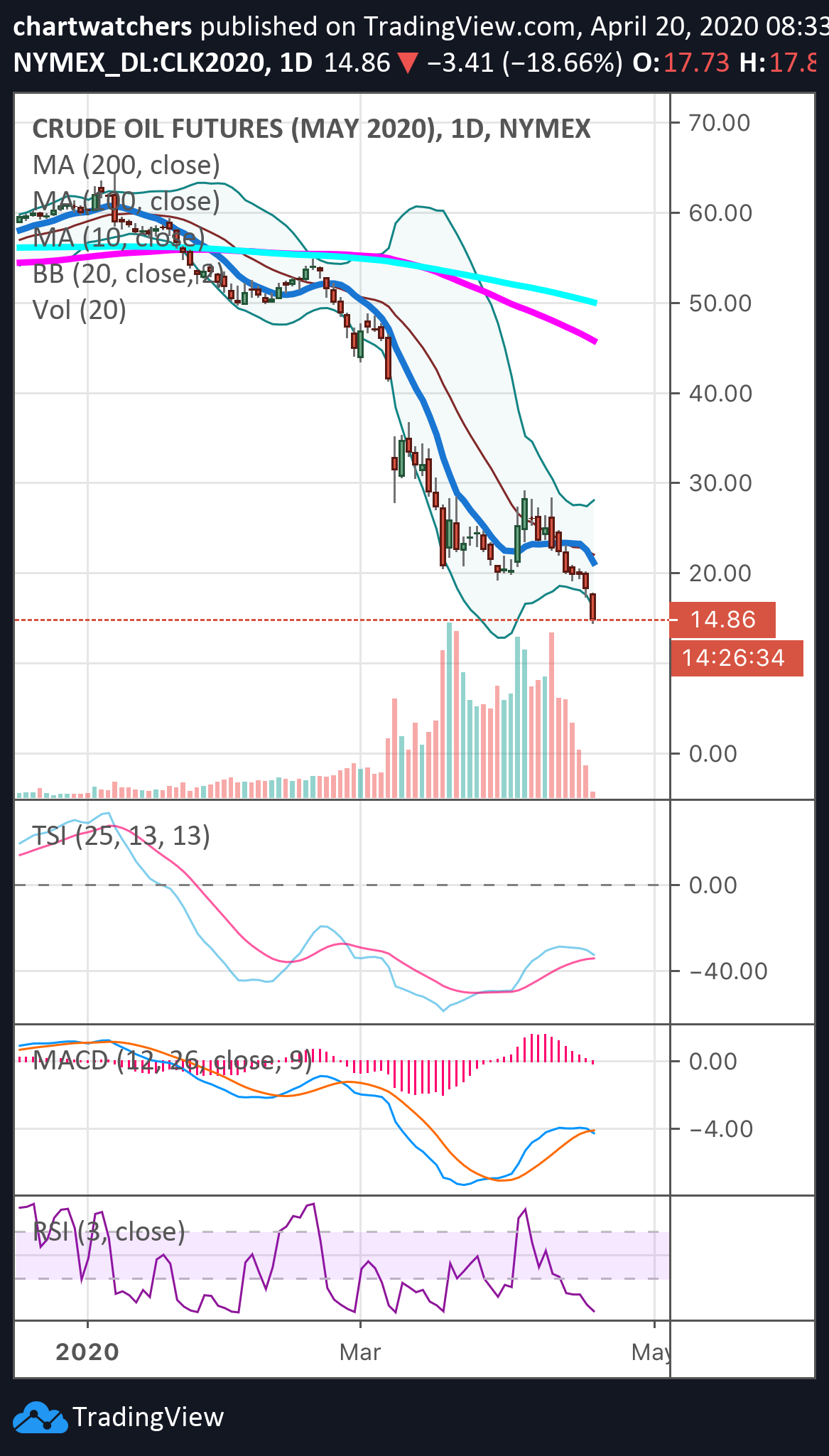
Task: Click the 70.00 price axis label
Action: coord(720,122)
